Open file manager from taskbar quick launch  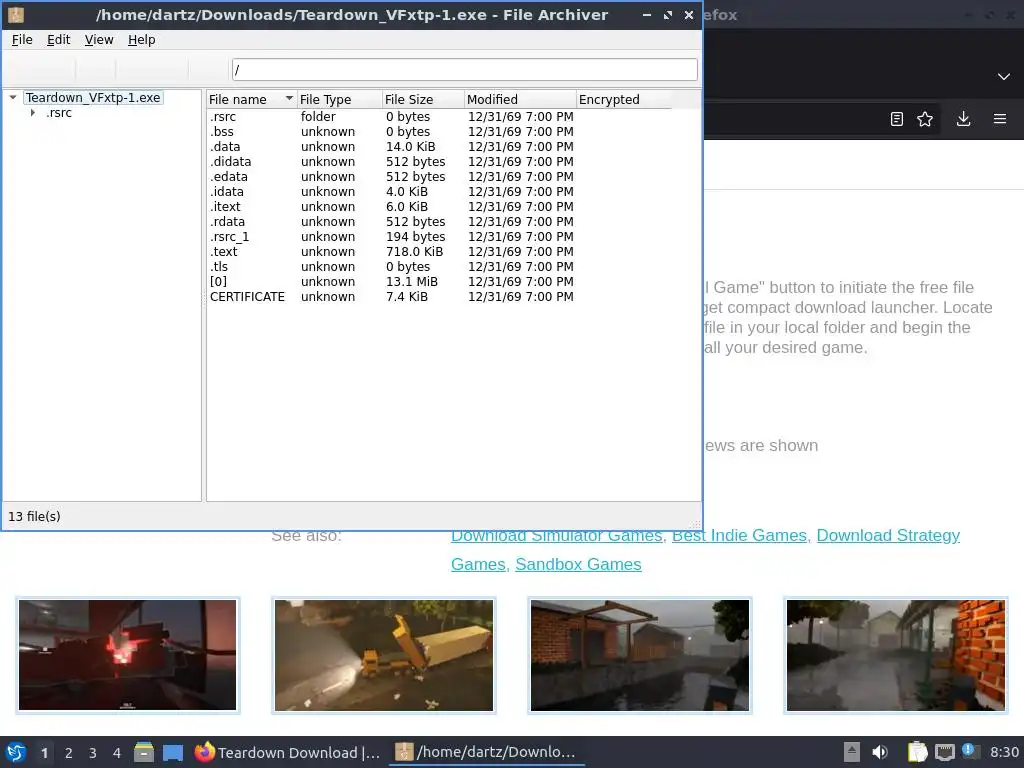(x=144, y=752)
